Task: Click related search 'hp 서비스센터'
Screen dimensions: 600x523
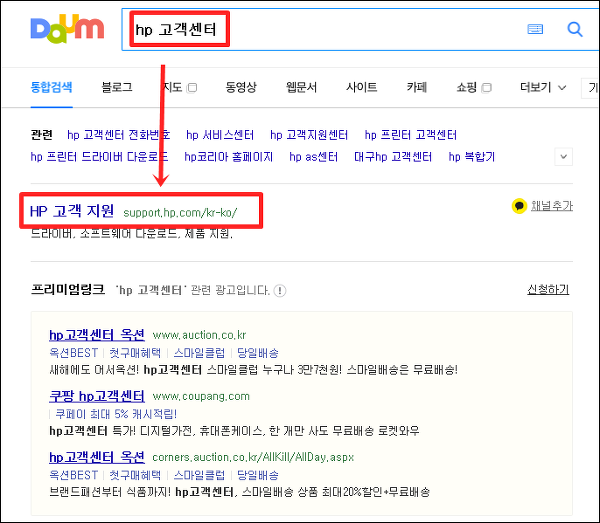Action: point(220,135)
